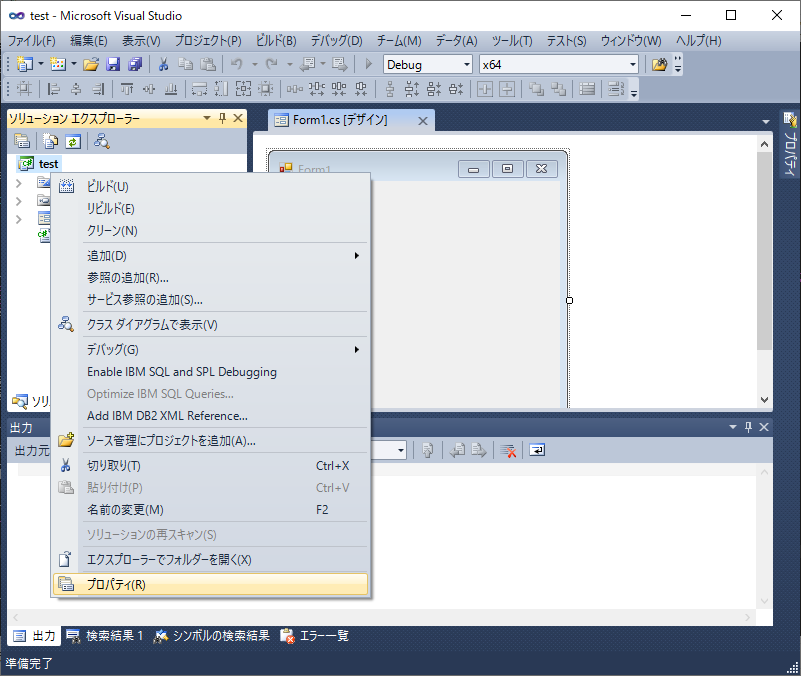Click the Find Message in Code icon in Output

click(428, 450)
